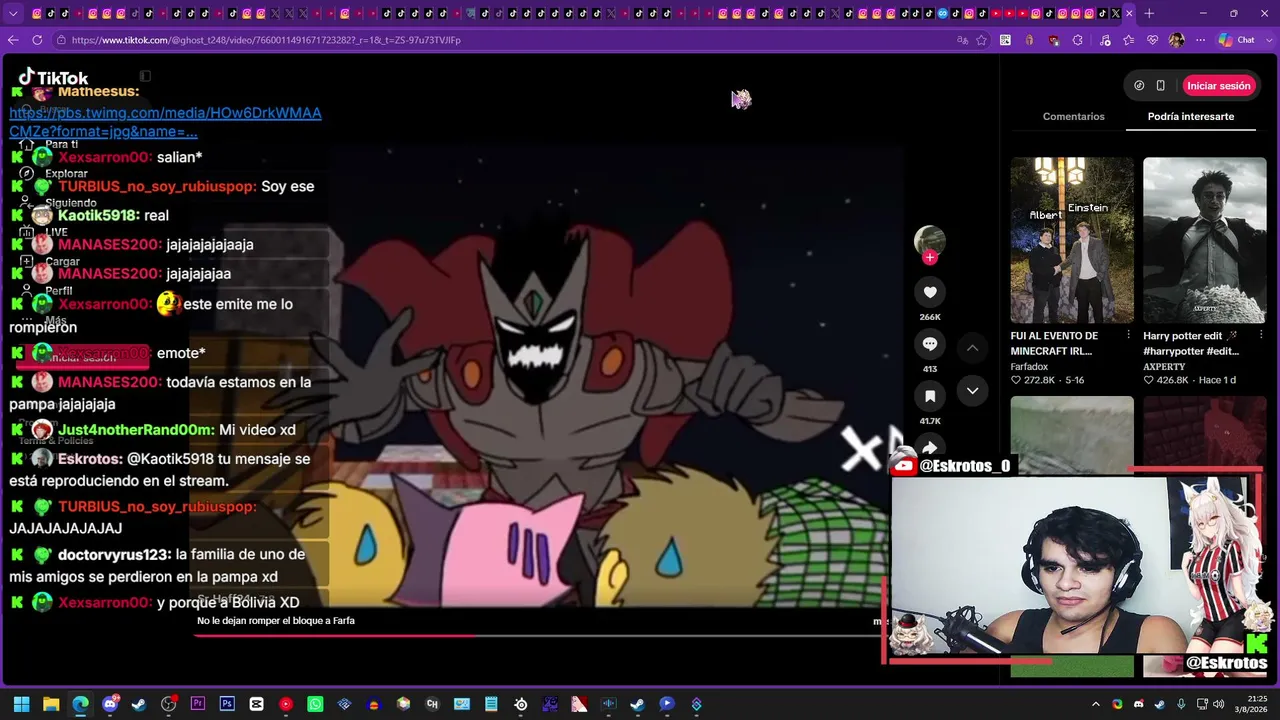
Task: Show hidden system tray icons chevron
Action: tap(1096, 704)
